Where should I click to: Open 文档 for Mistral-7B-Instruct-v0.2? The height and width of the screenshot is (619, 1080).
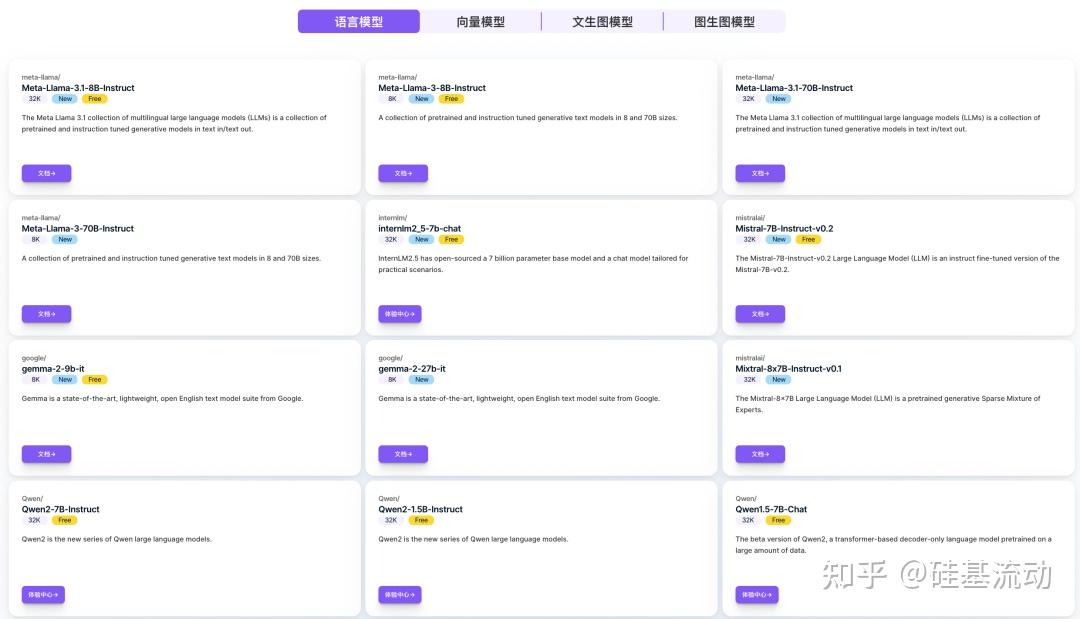pyautogui.click(x=760, y=313)
